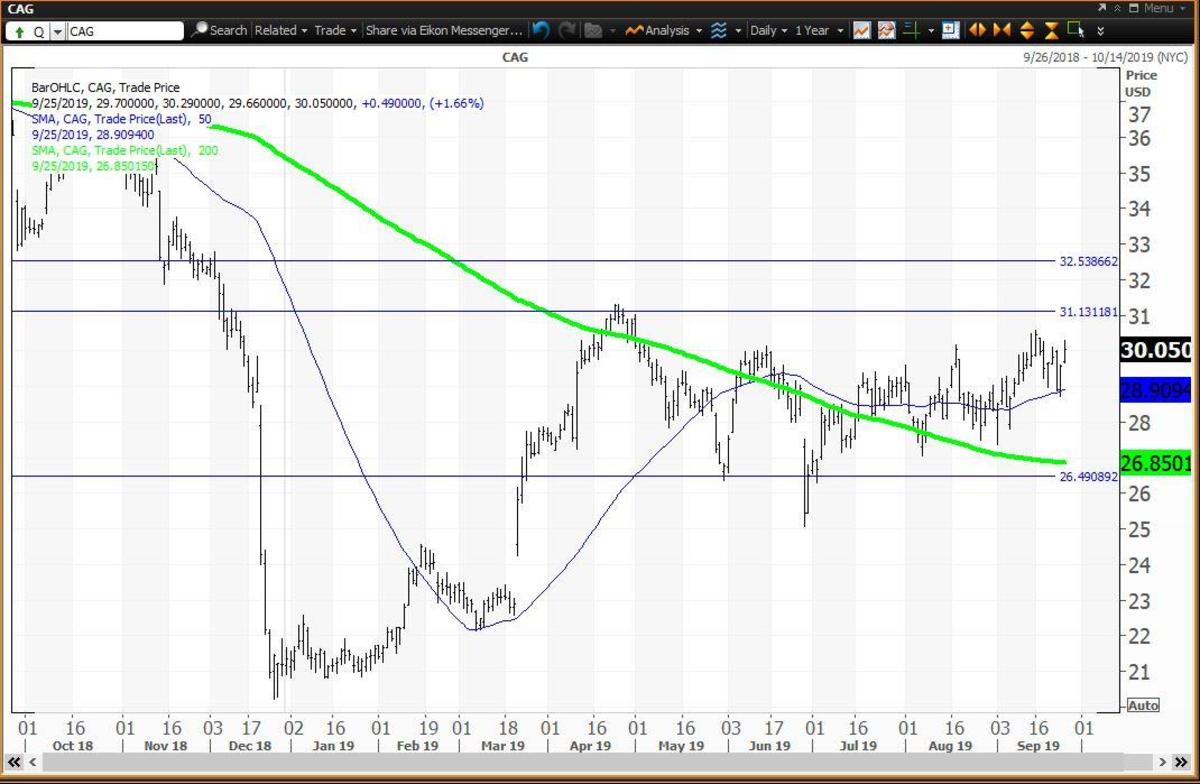Click Share via Eikon Messenger
The width and height of the screenshot is (1200, 784).
(443, 30)
